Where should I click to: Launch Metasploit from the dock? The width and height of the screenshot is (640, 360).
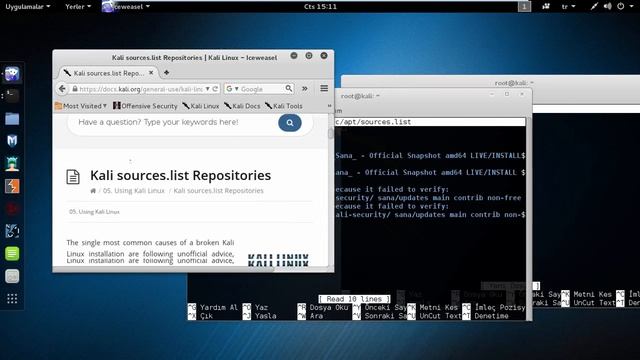12,141
